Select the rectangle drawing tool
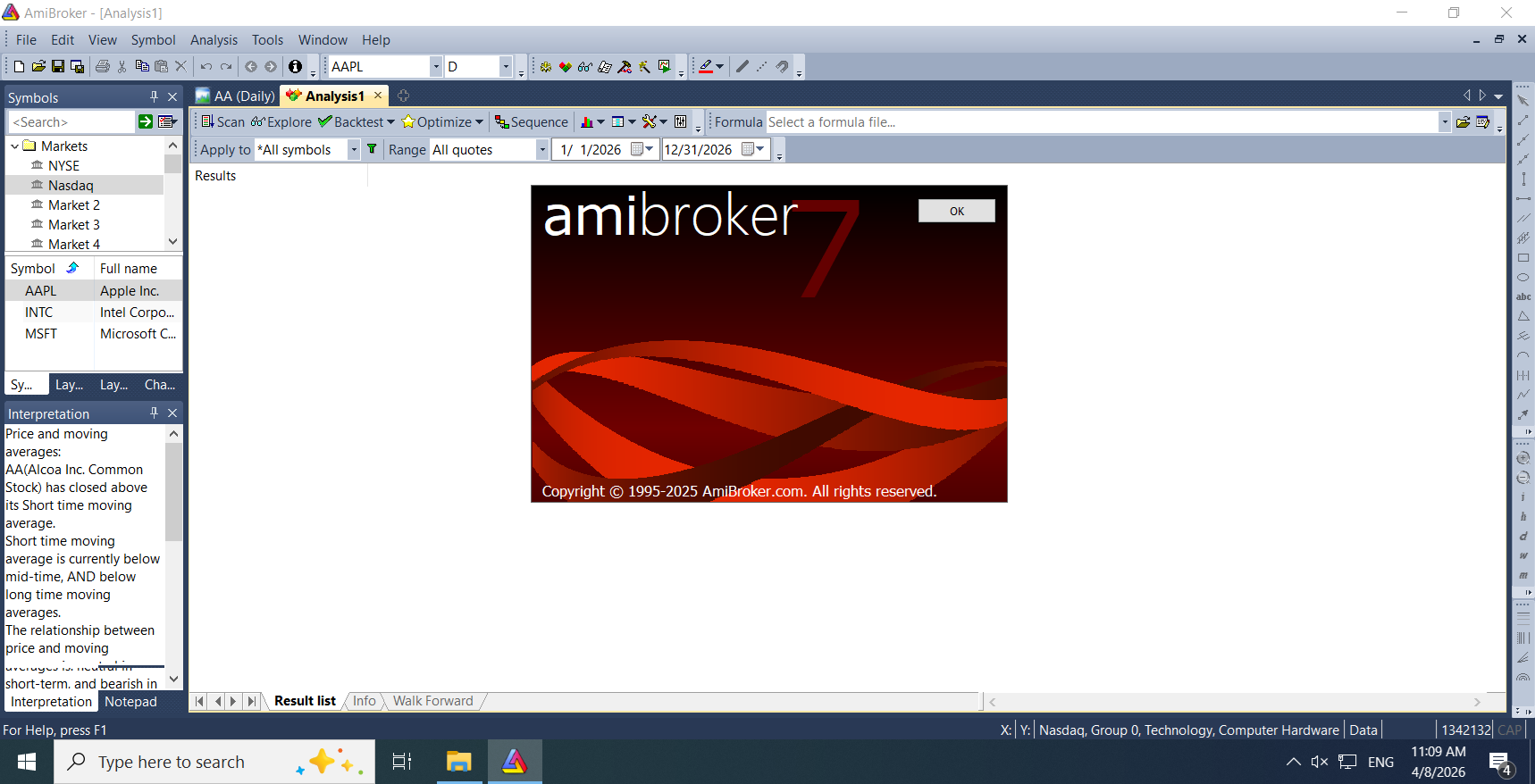Screen dimensions: 1535x784 click(1523, 258)
